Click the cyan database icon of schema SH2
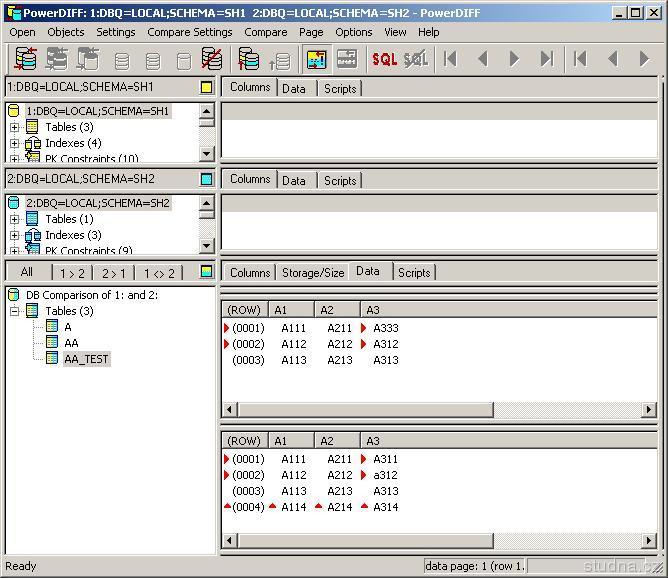This screenshot has width=668, height=578. (x=14, y=203)
